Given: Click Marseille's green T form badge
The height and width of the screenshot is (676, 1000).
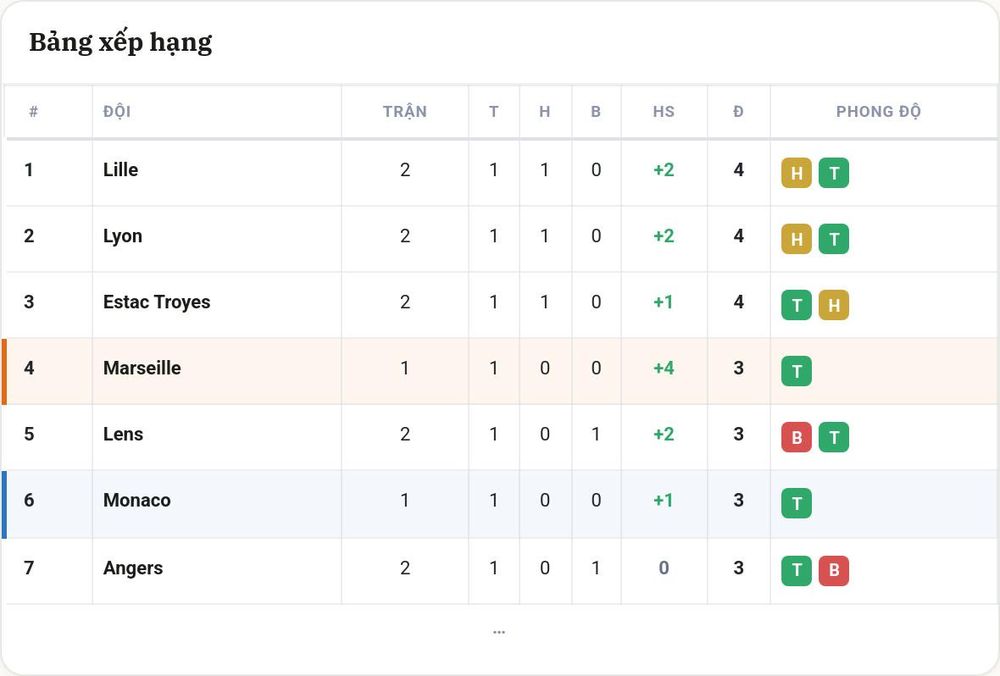Looking at the screenshot, I should pos(797,371).
